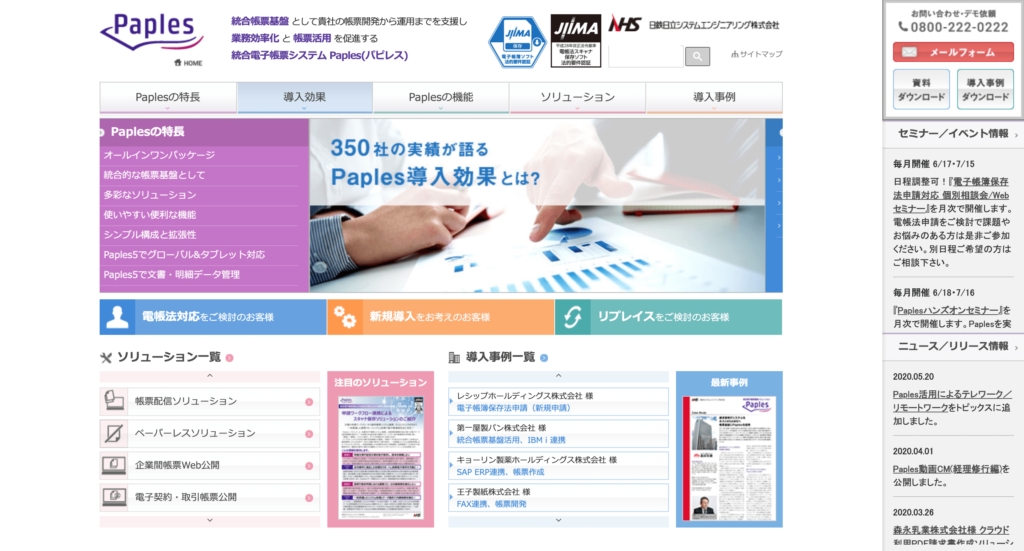Select シンプル構成と拡張性 menu entry
The height and width of the screenshot is (551, 1024).
coord(150,234)
